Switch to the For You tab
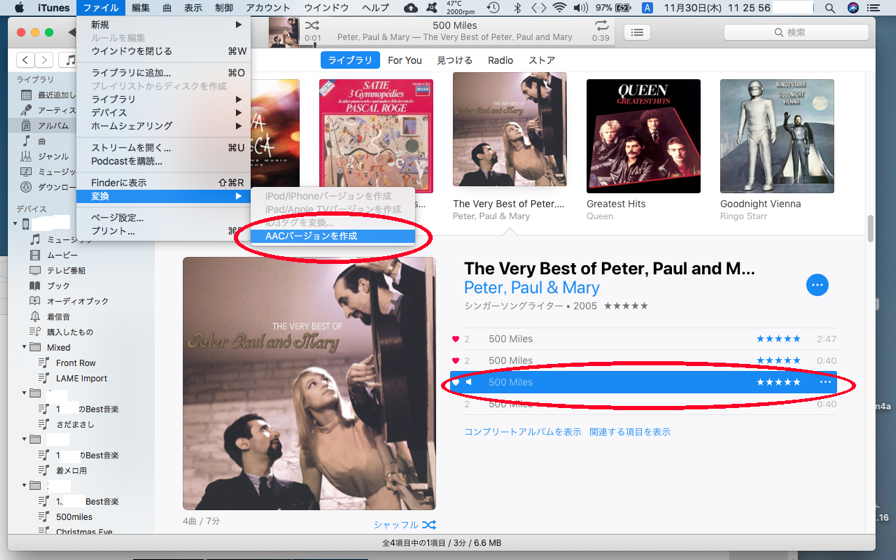 click(x=405, y=60)
